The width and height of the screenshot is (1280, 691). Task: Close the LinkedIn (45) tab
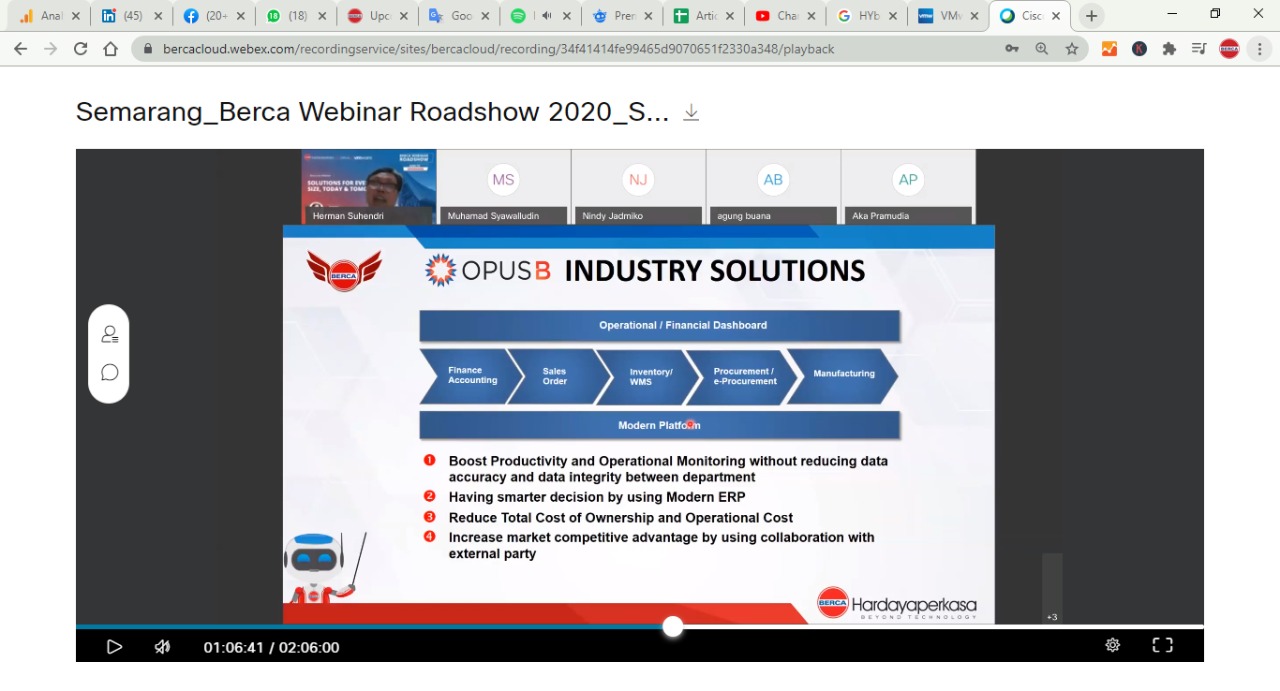[x=158, y=16]
